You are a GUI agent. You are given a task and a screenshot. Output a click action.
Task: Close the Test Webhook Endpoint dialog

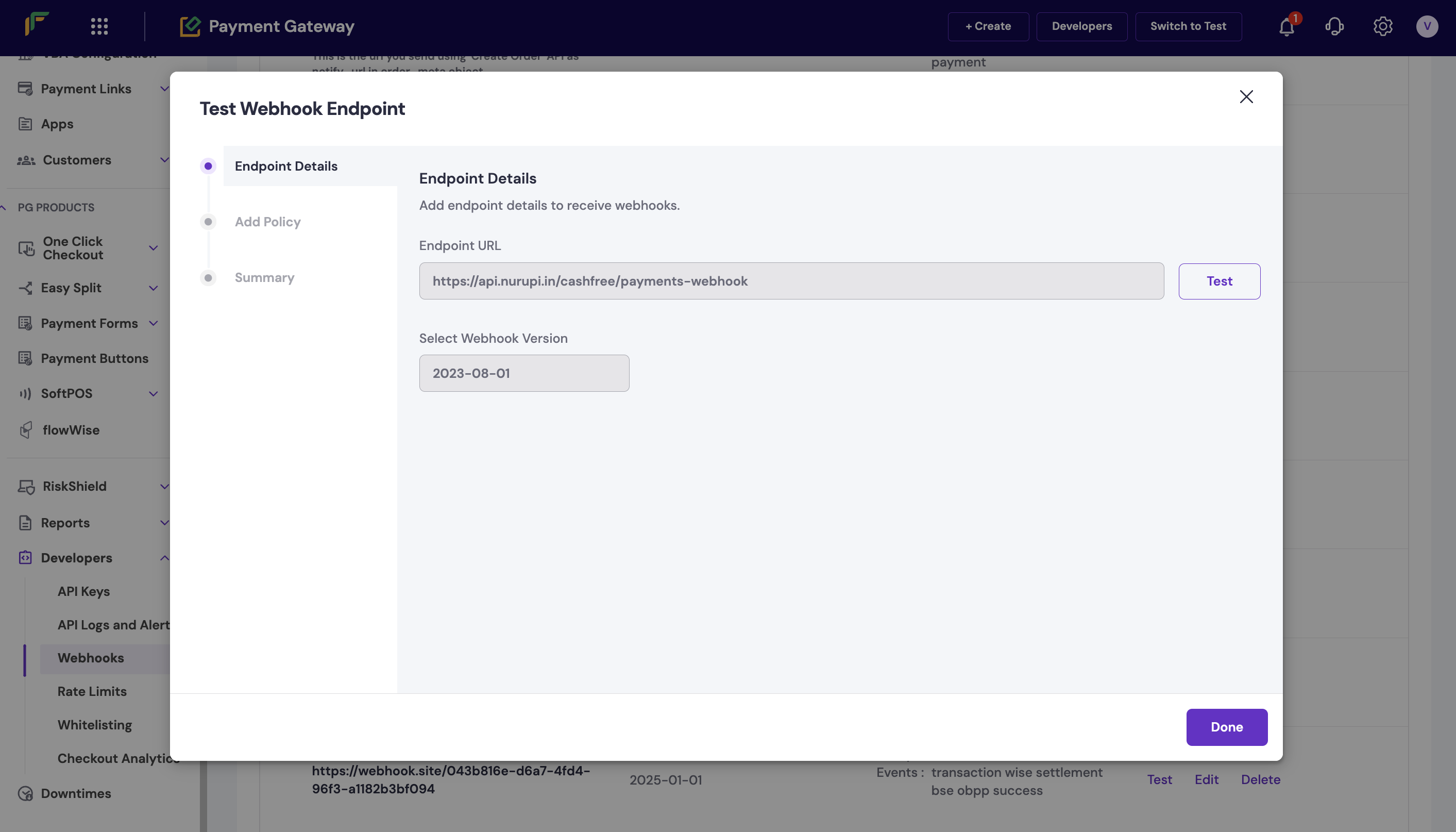[1246, 96]
